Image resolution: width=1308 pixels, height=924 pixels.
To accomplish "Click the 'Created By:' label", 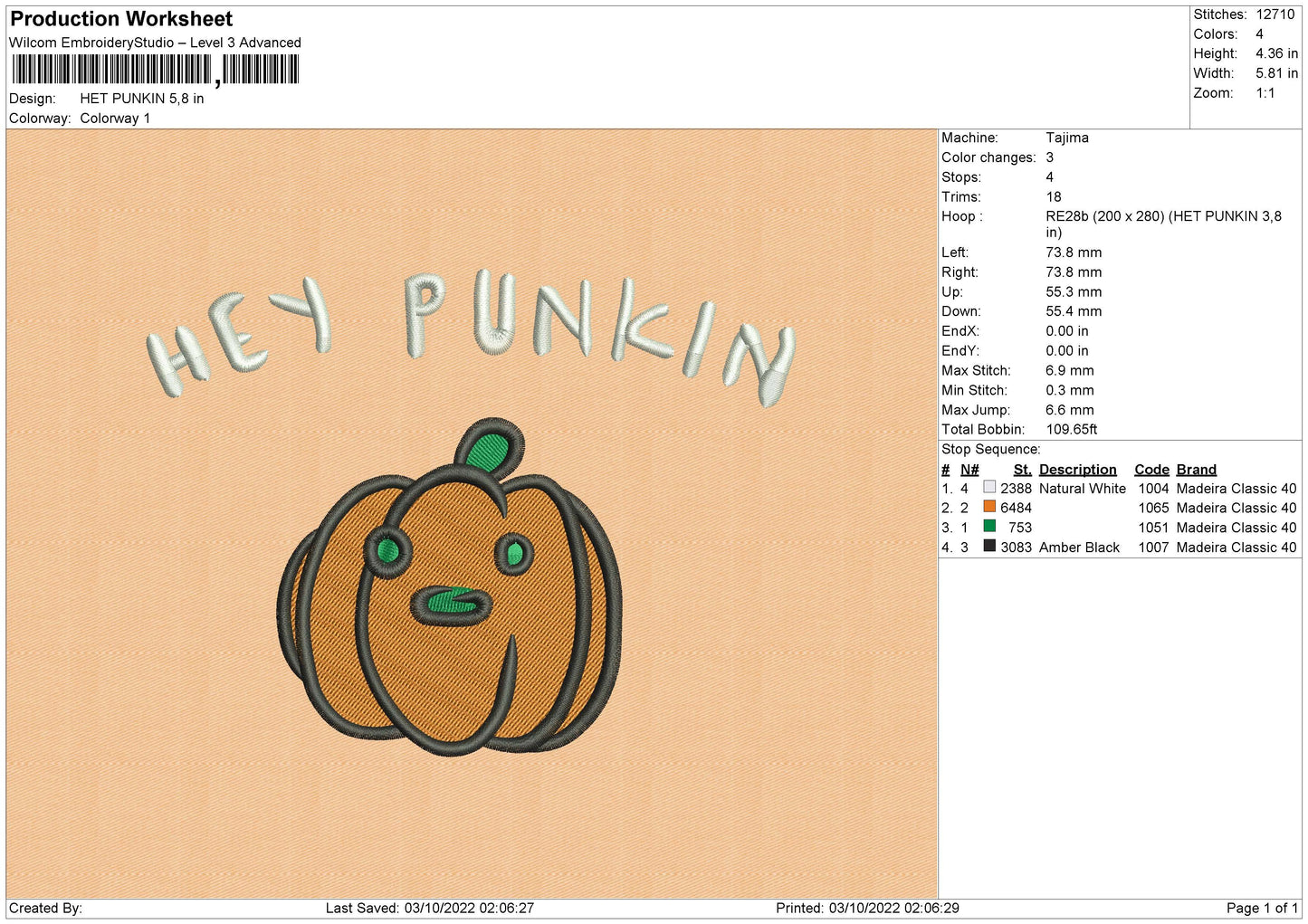I will 45,908.
